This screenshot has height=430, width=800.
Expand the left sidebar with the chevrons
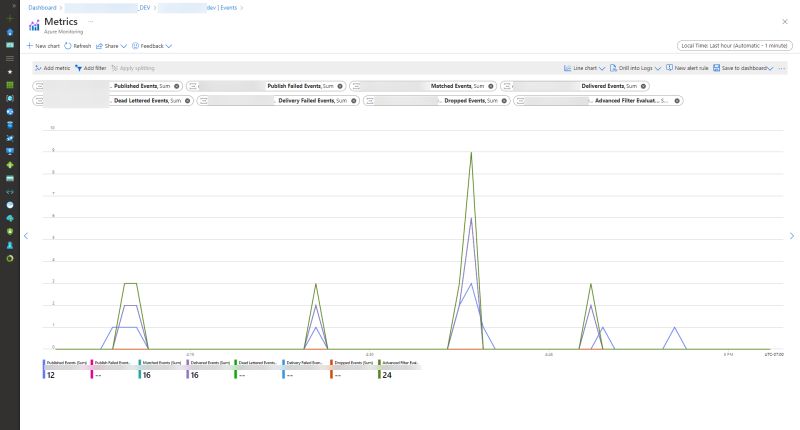point(14,6)
